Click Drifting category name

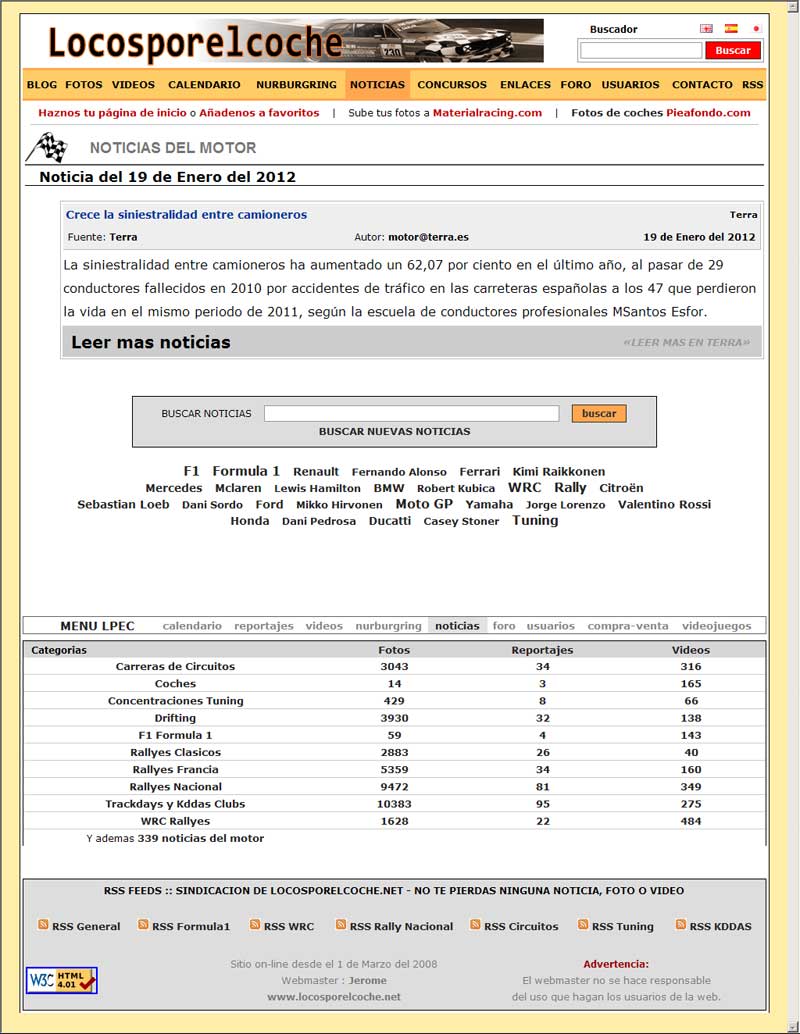click(175, 718)
